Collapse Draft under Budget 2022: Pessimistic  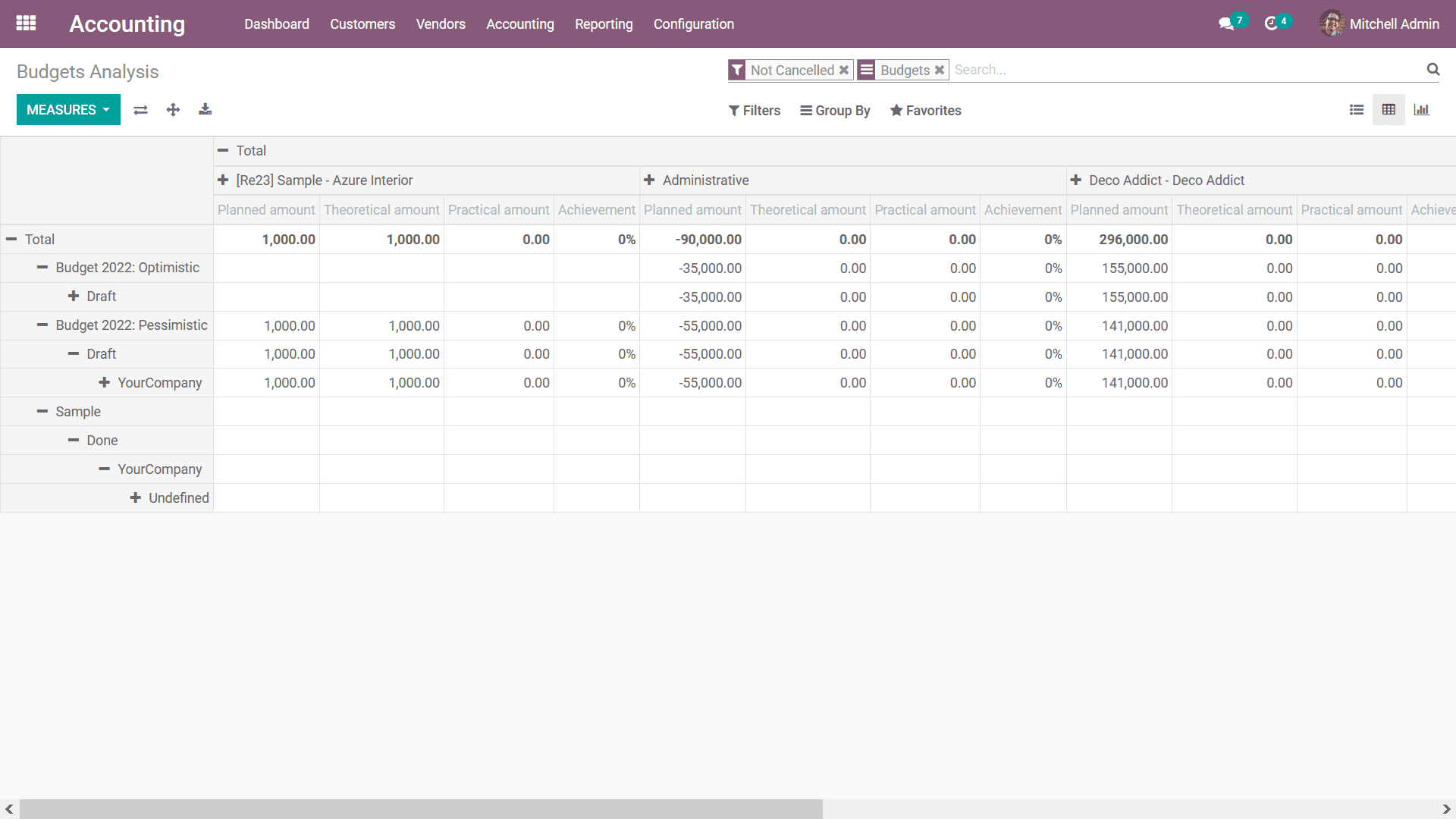pos(92,354)
